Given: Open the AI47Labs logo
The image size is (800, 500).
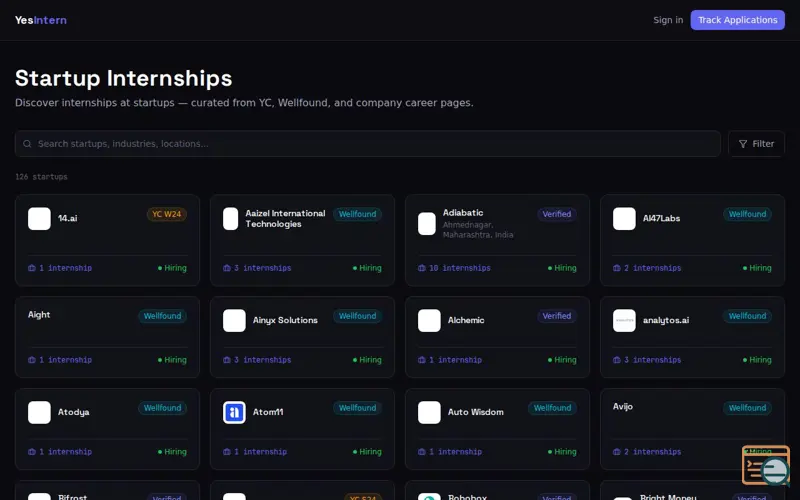Looking at the screenshot, I should pos(624,218).
